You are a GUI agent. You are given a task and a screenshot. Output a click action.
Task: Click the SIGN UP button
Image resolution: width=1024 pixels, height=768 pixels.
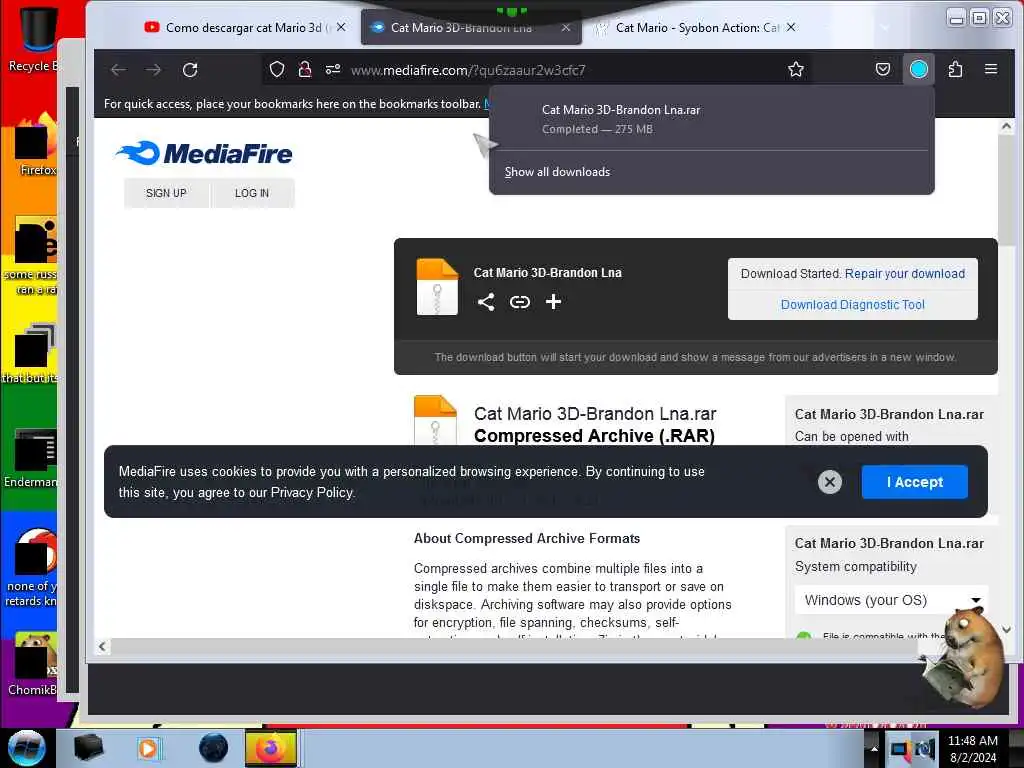tap(167, 193)
